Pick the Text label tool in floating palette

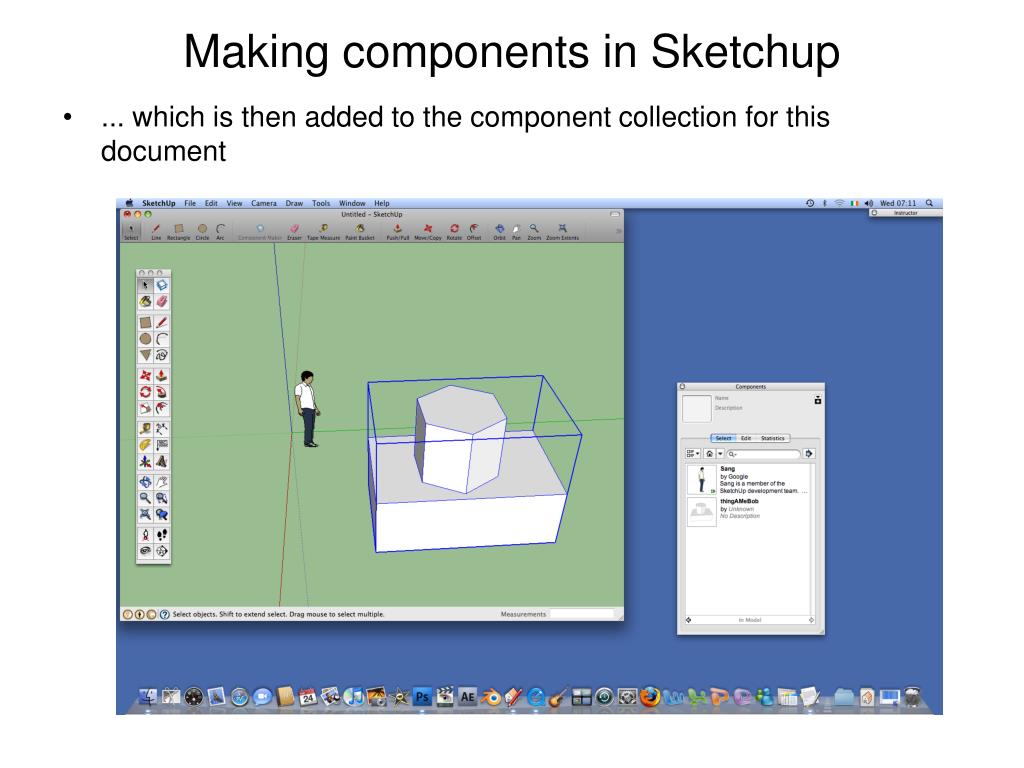coord(162,445)
